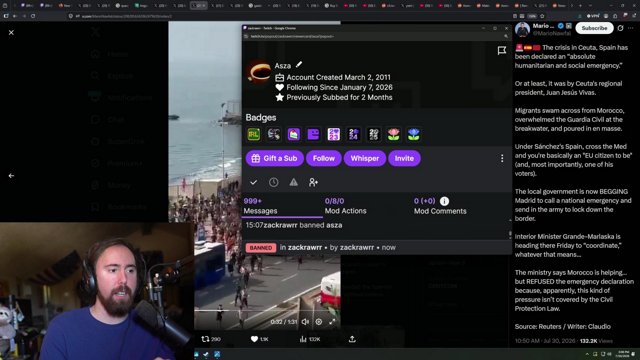The image size is (640, 360).
Task: Click the 2025 recap badge
Action: click(373, 134)
